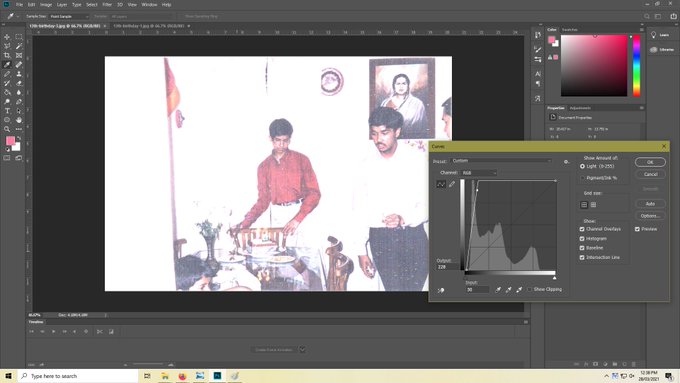Select Pigment/Ink % radio option
The height and width of the screenshot is (383, 680).
point(582,178)
